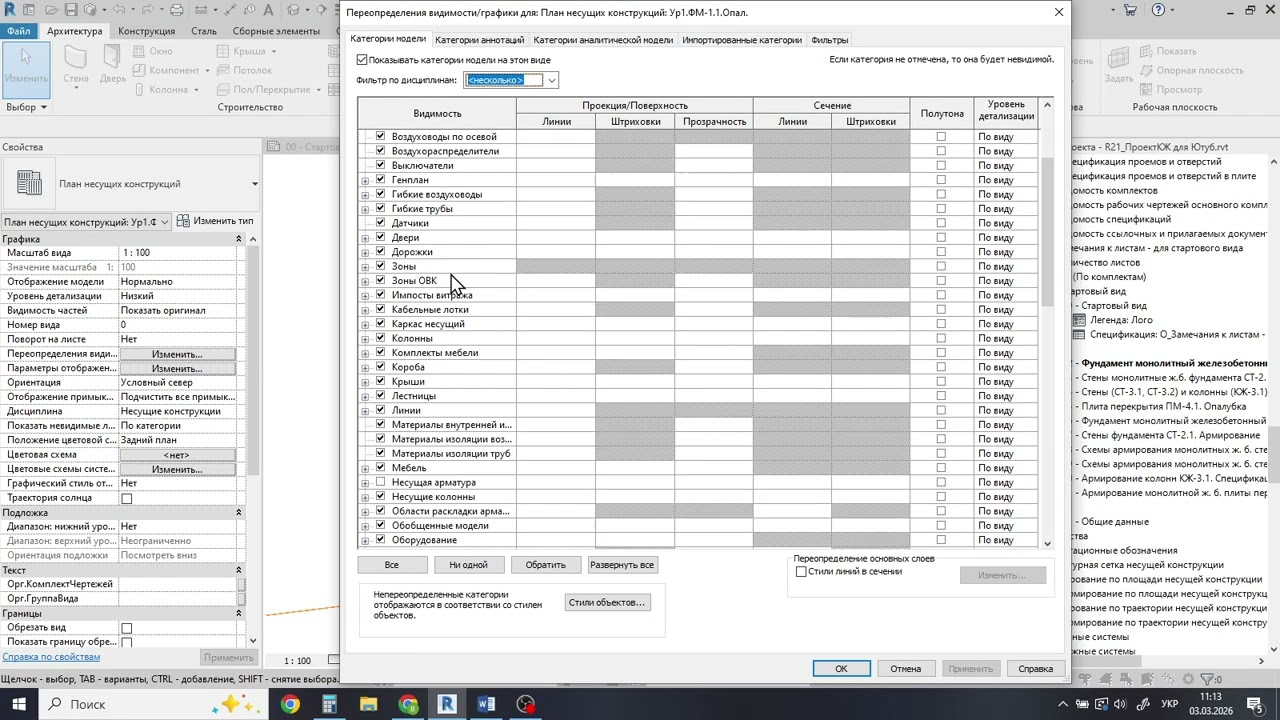Expand the Оборудование category tree node
This screenshot has height=720, width=1280.
365,540
